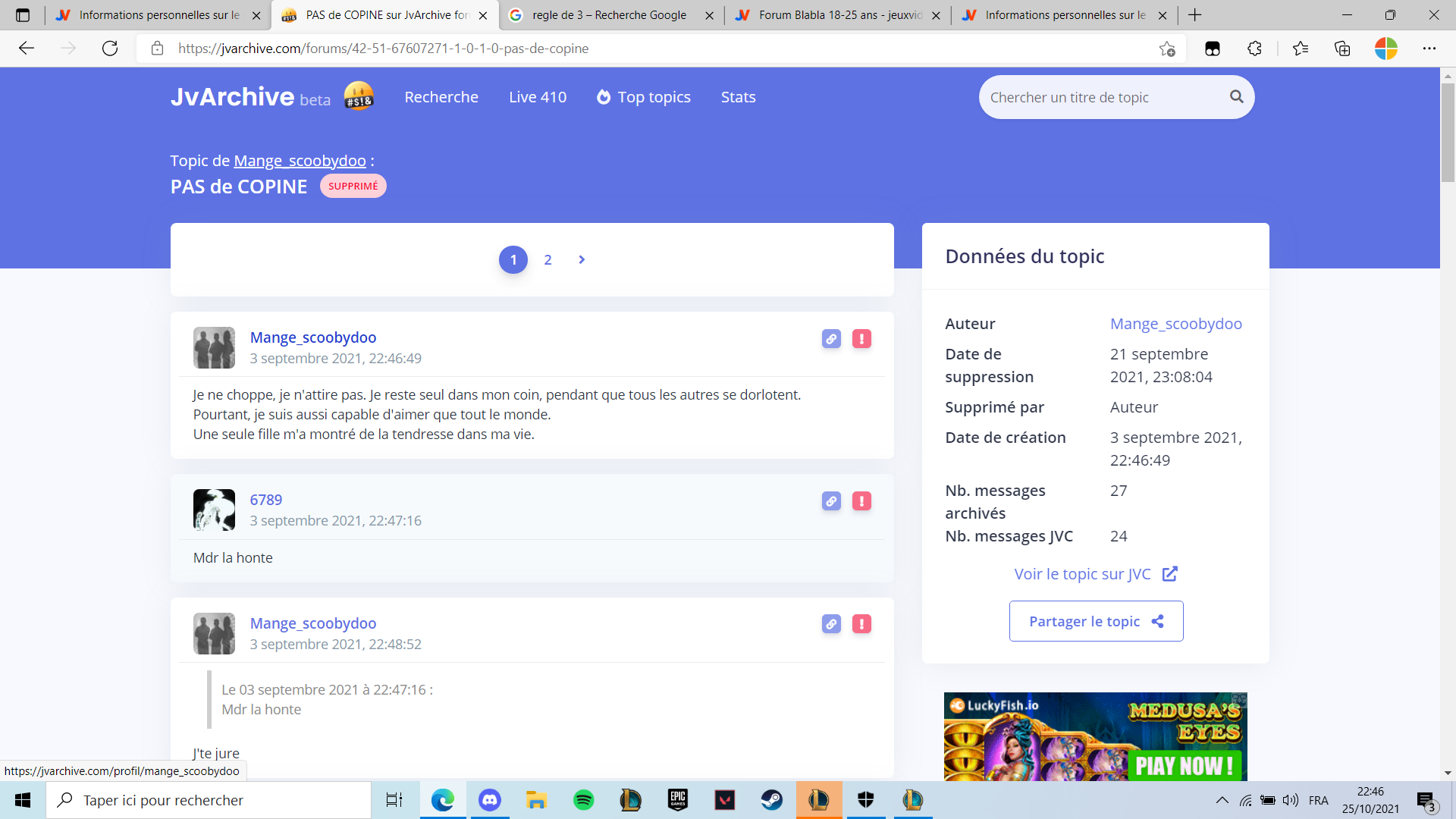This screenshot has height=819, width=1456.
Task: Switch to regle de 3 Google tab
Action: click(x=609, y=15)
